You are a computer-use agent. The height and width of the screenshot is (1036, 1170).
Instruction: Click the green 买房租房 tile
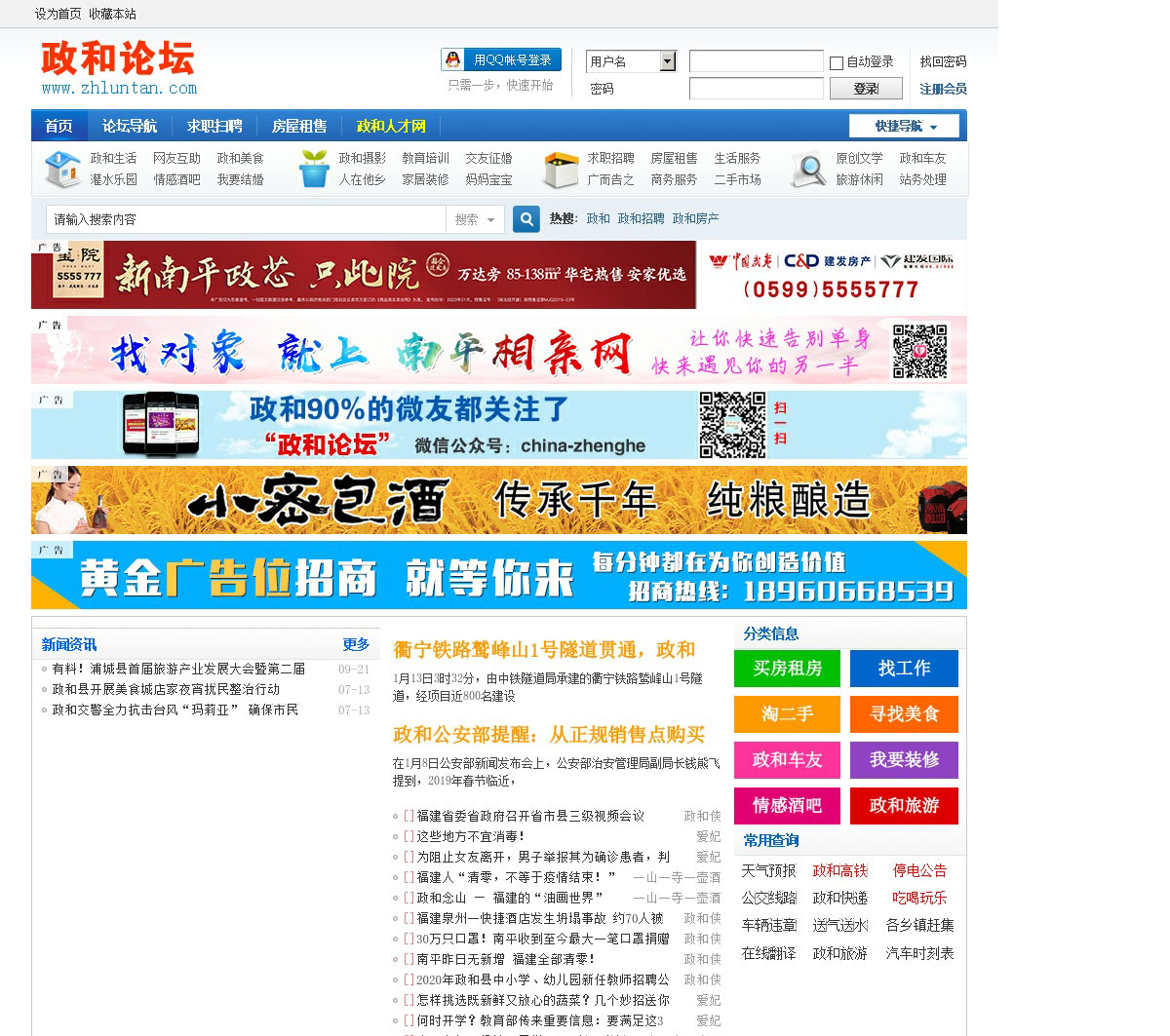787,669
